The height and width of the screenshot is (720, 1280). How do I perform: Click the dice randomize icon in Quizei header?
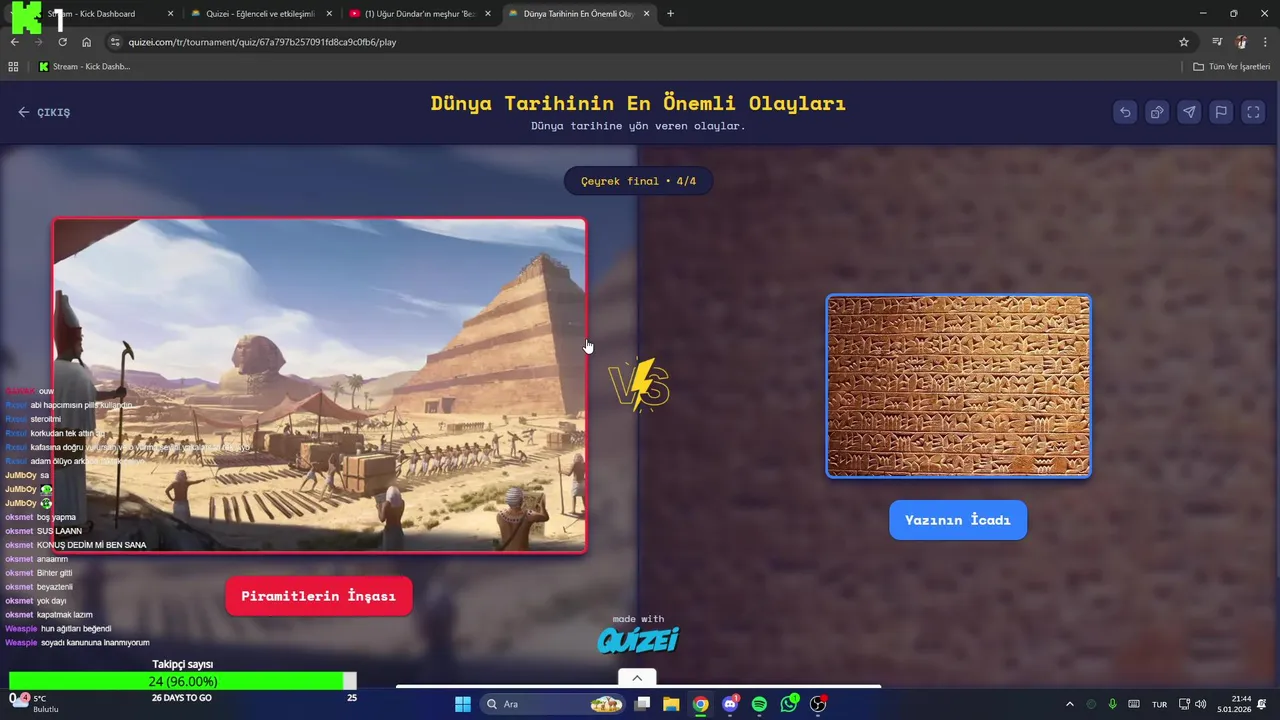(x=1157, y=112)
